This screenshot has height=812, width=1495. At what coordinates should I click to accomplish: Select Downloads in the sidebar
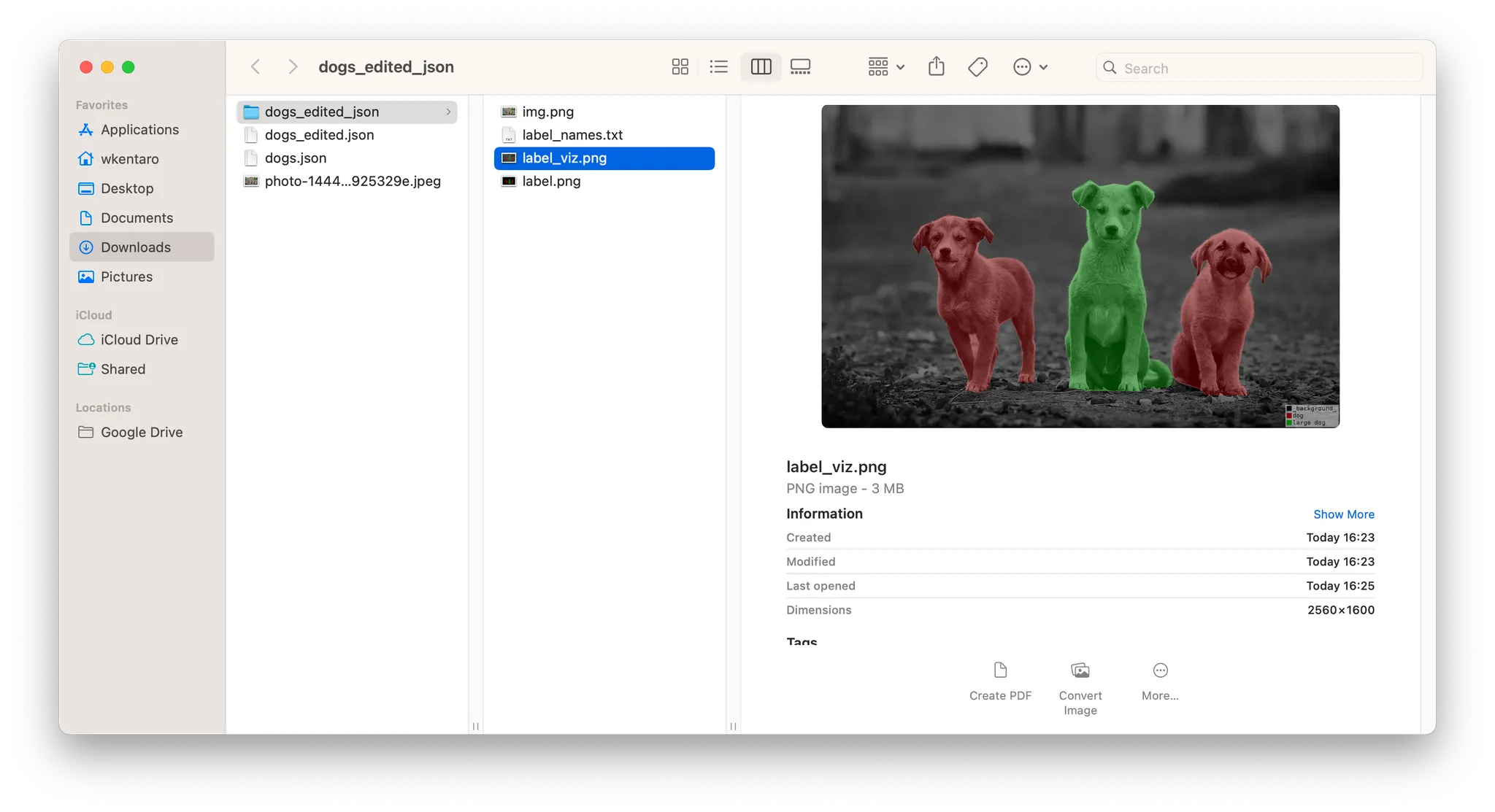(142, 247)
